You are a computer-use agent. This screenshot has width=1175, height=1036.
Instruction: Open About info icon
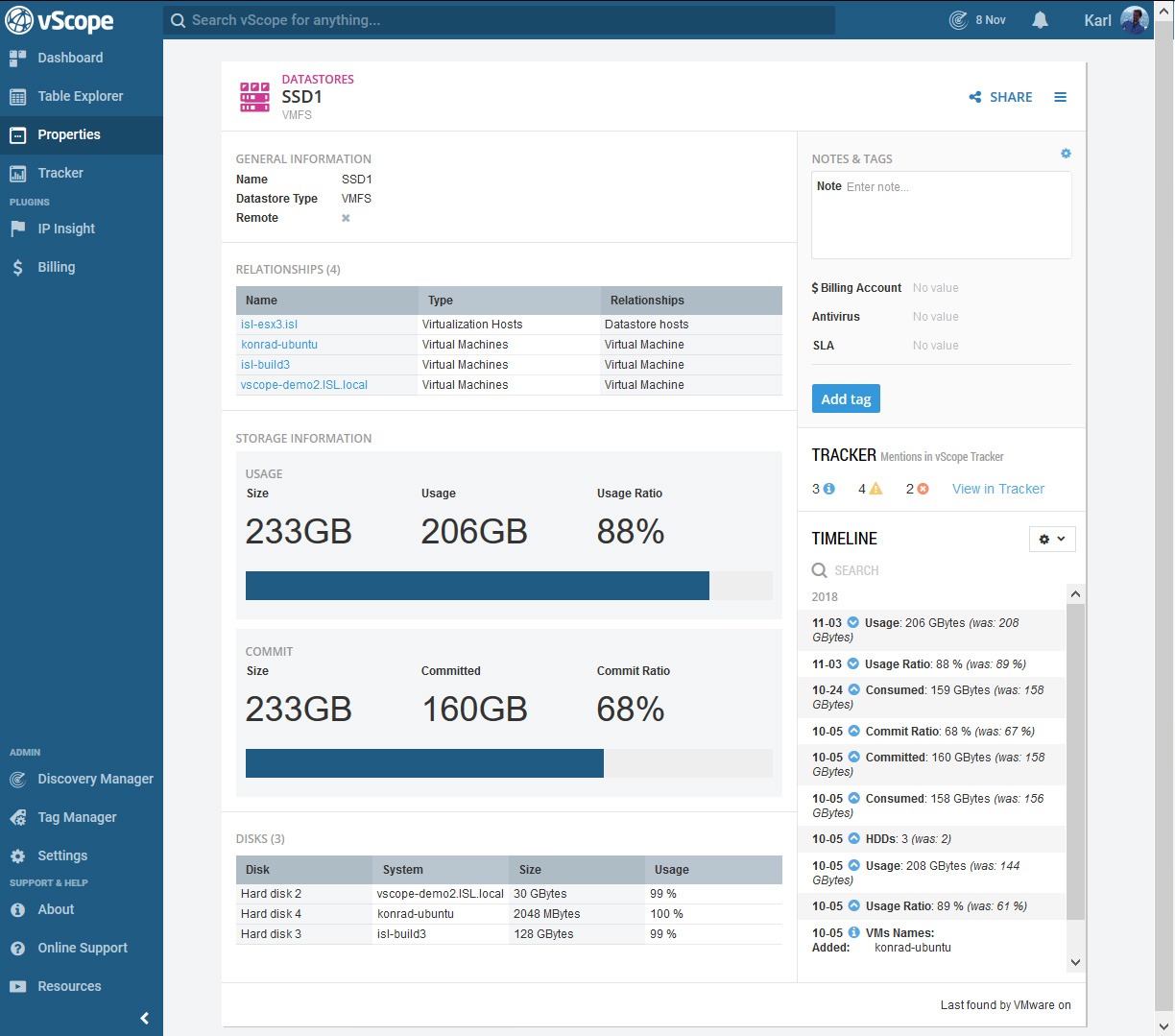(x=17, y=910)
